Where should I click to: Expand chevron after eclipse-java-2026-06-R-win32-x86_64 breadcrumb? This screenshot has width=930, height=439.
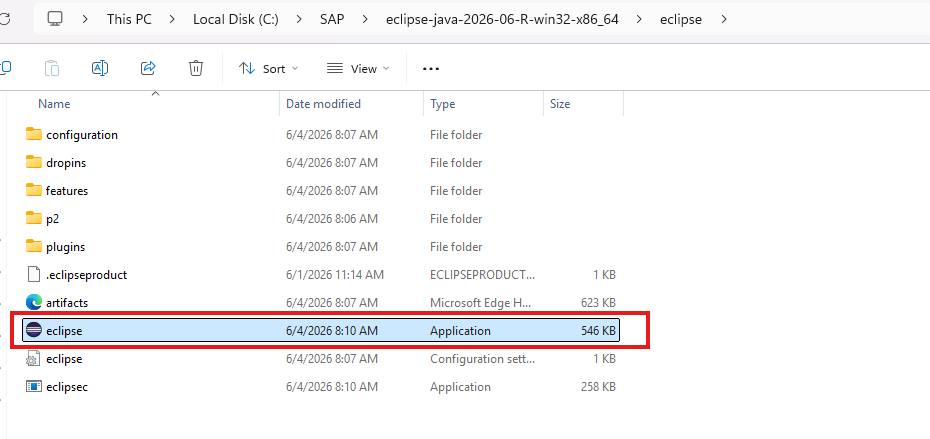click(639, 19)
